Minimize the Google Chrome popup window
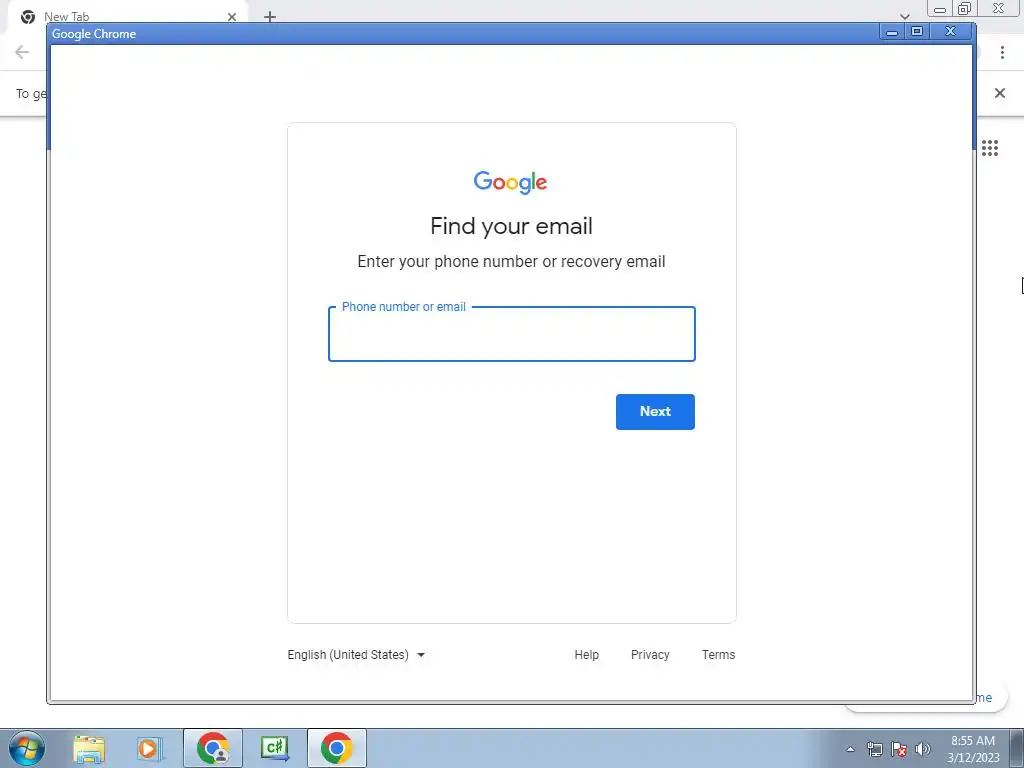This screenshot has height=768, width=1024. (x=891, y=31)
